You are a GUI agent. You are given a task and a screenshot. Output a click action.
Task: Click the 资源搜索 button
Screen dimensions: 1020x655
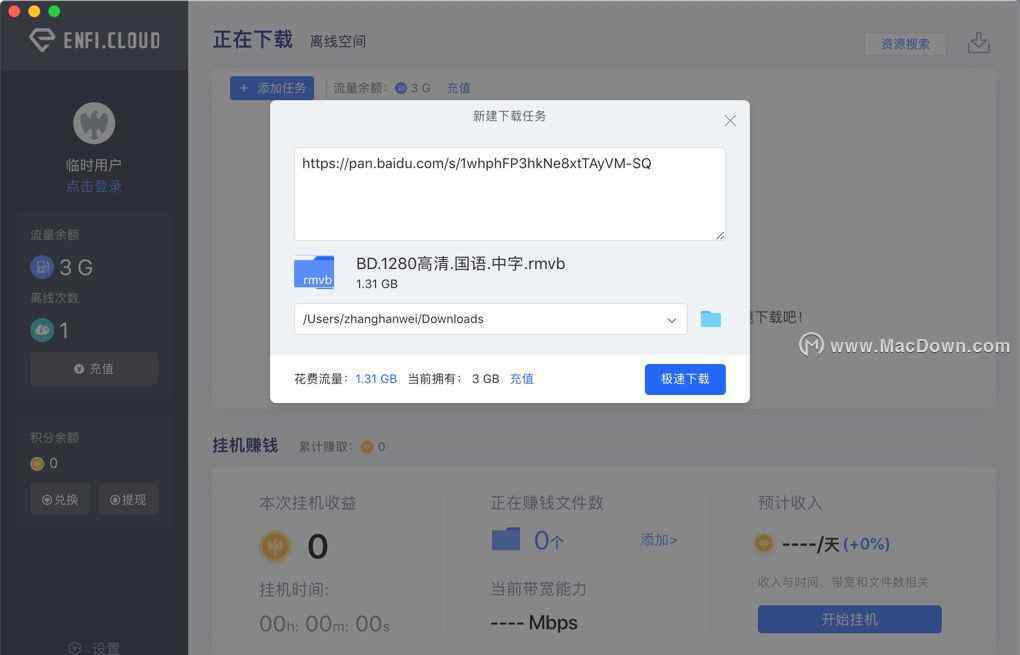click(x=906, y=44)
